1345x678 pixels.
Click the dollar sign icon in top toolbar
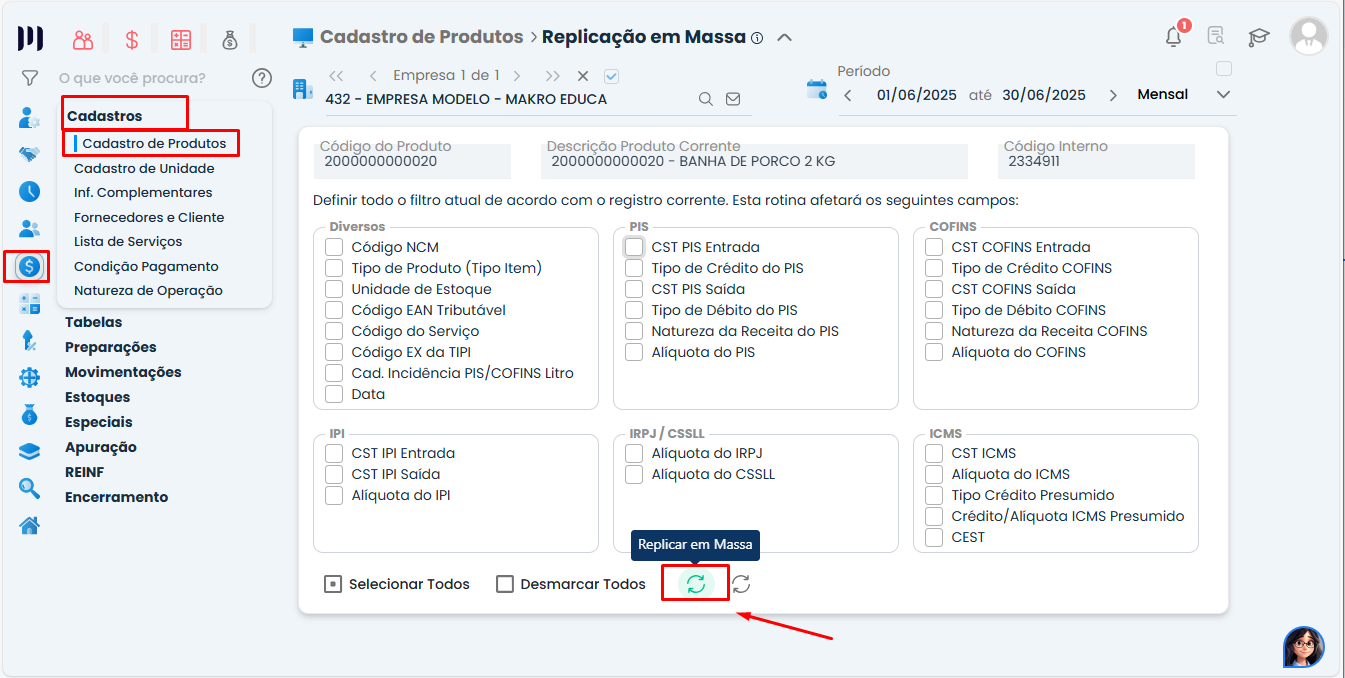point(132,40)
